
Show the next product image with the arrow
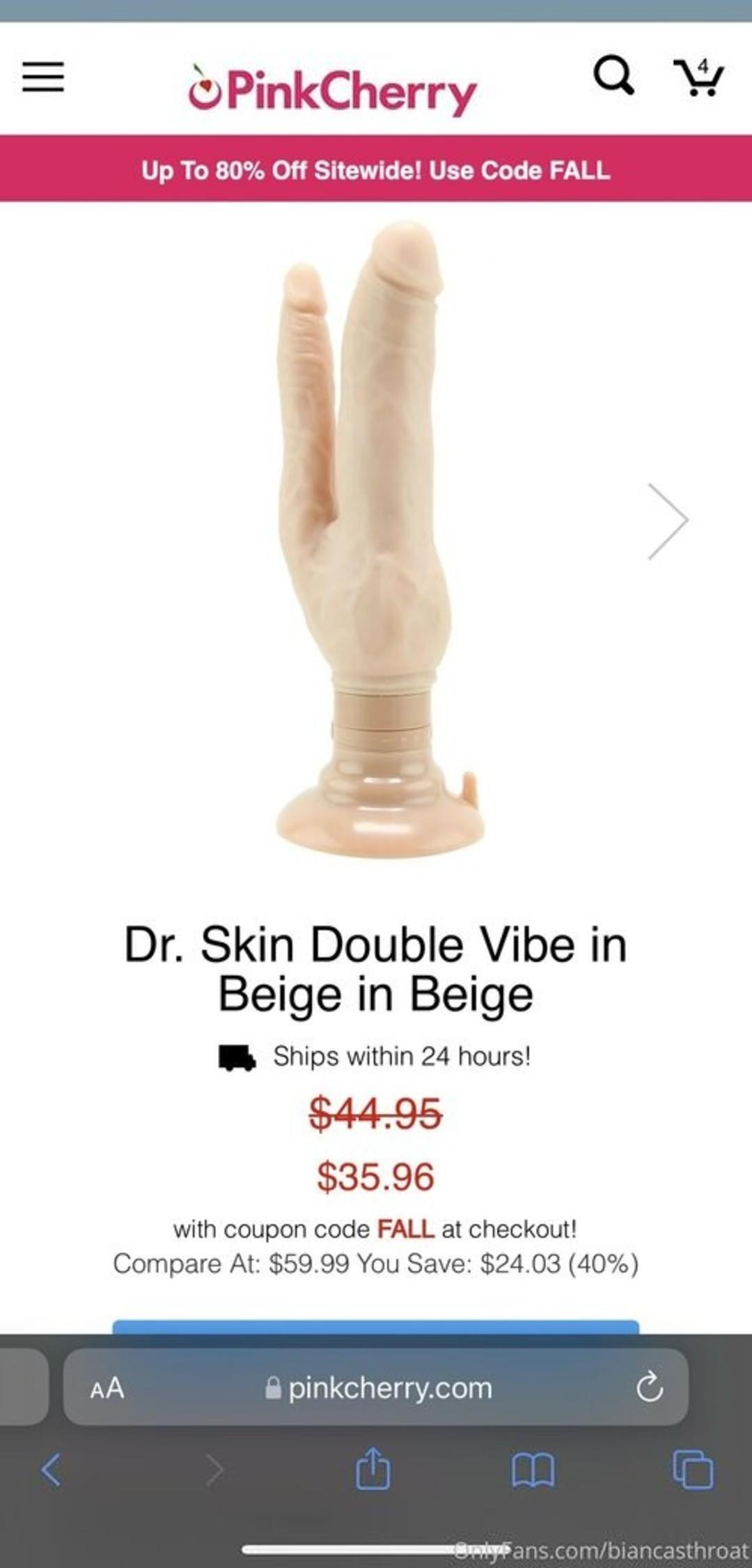point(668,520)
